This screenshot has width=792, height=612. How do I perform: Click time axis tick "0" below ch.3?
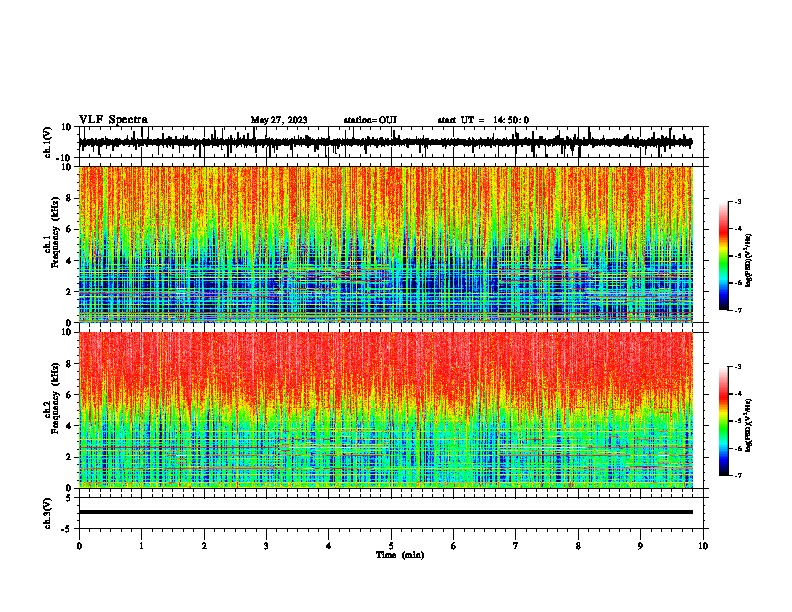click(79, 546)
